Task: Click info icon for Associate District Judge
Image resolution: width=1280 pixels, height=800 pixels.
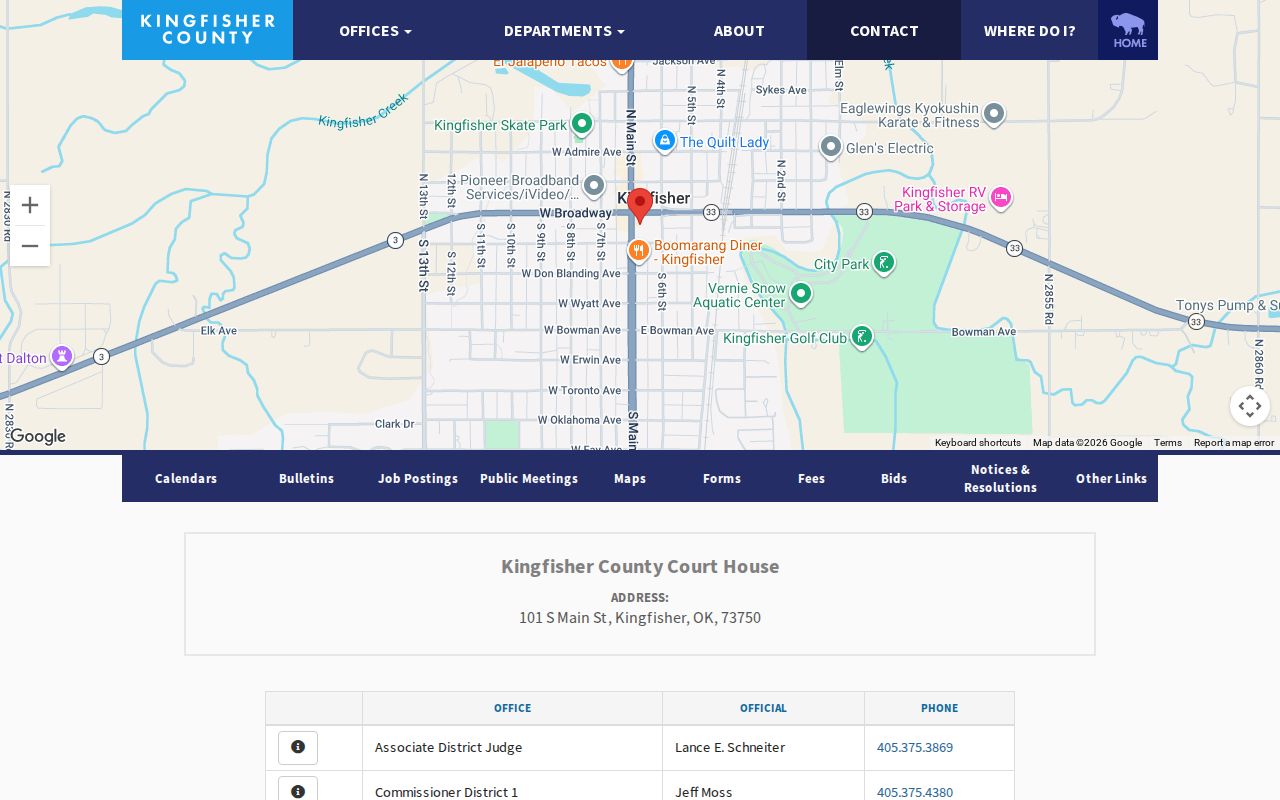Action: [298, 747]
